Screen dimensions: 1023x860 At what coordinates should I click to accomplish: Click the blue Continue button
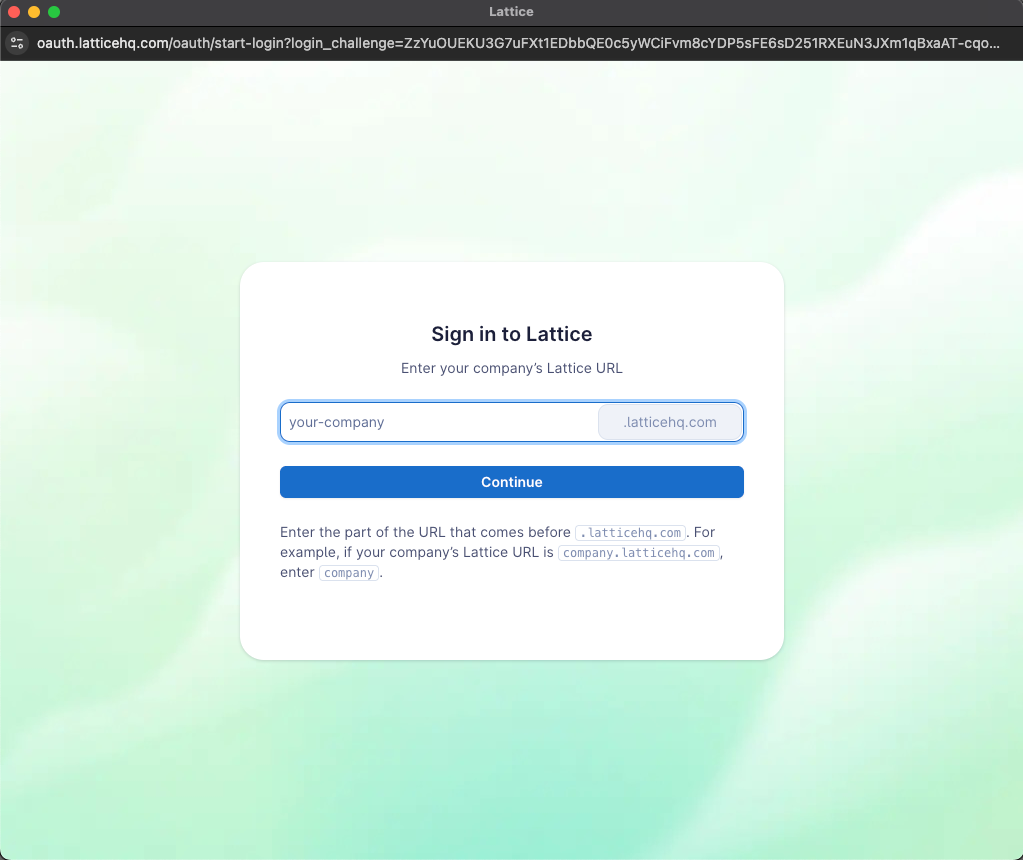pyautogui.click(x=512, y=482)
